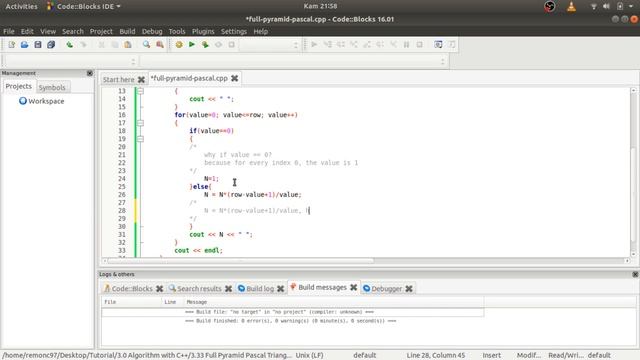640x360 pixels.
Task: Click the Save all files icon
Action: point(51,44)
